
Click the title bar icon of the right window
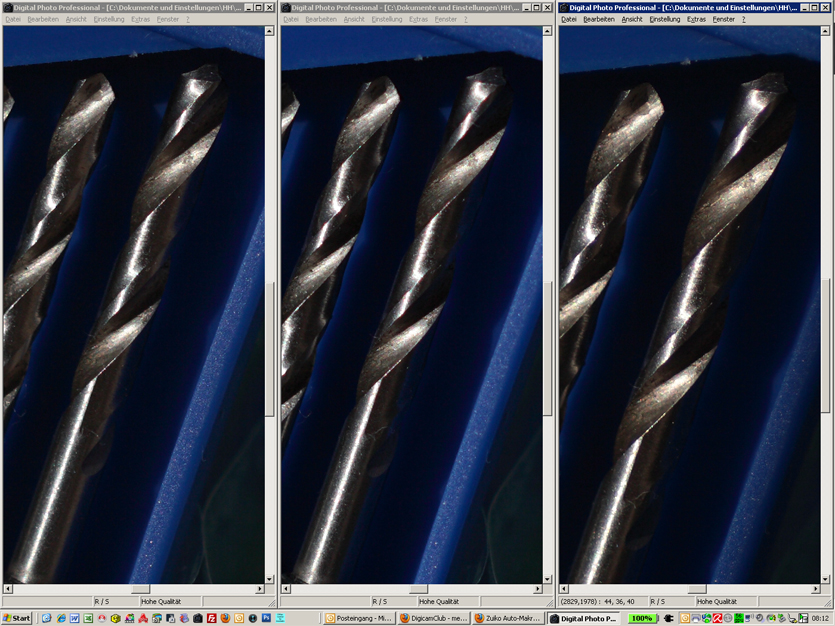[564, 7]
